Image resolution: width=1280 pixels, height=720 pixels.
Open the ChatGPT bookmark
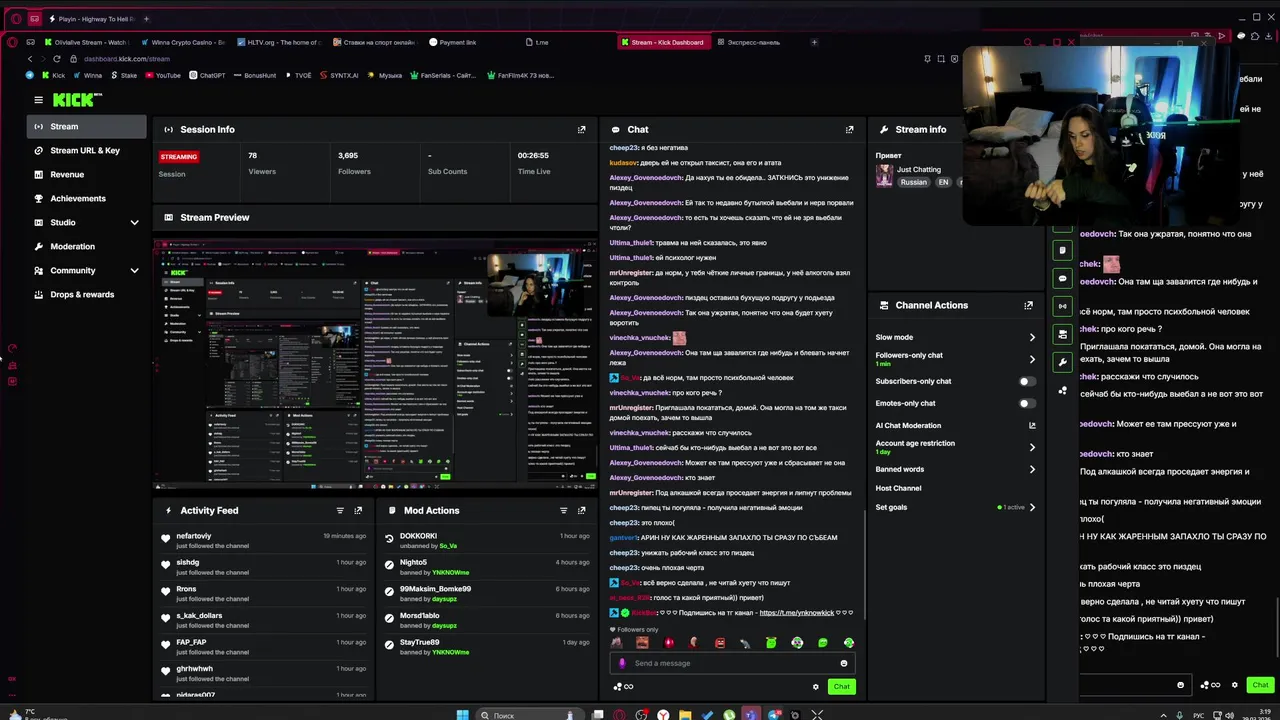[x=207, y=75]
